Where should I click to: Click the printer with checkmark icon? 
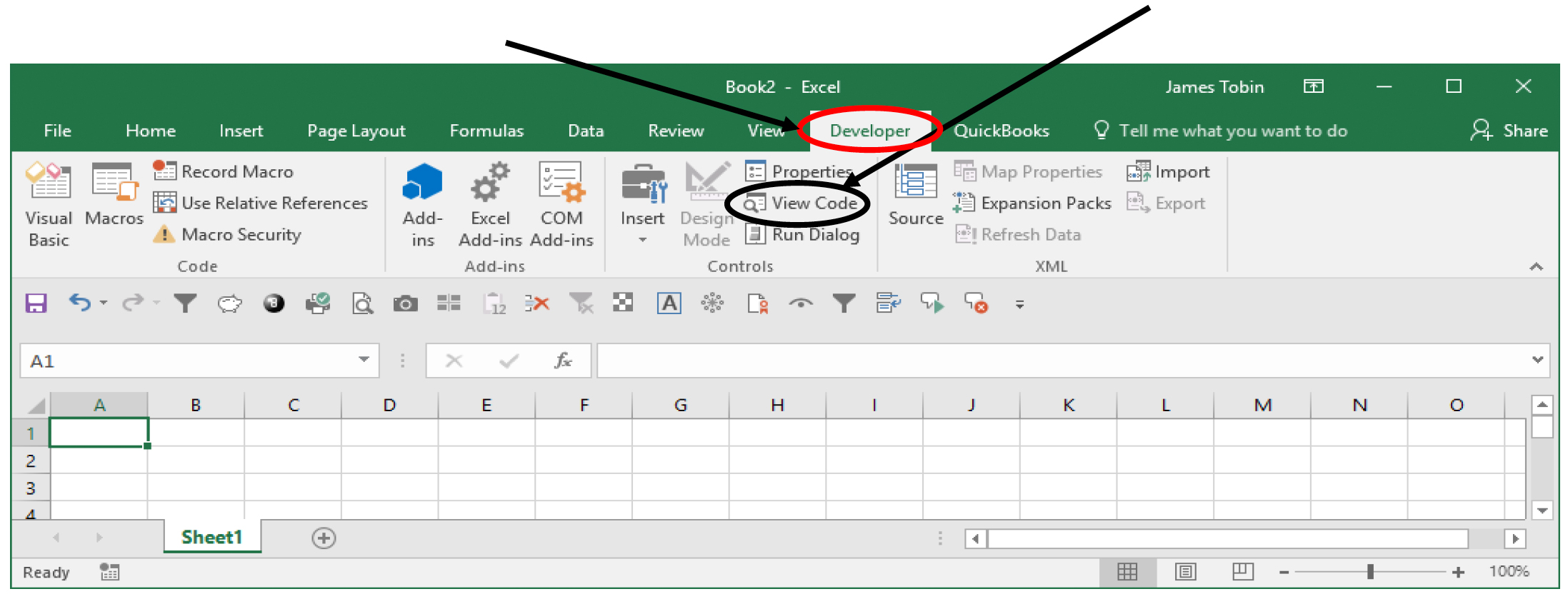tap(318, 303)
